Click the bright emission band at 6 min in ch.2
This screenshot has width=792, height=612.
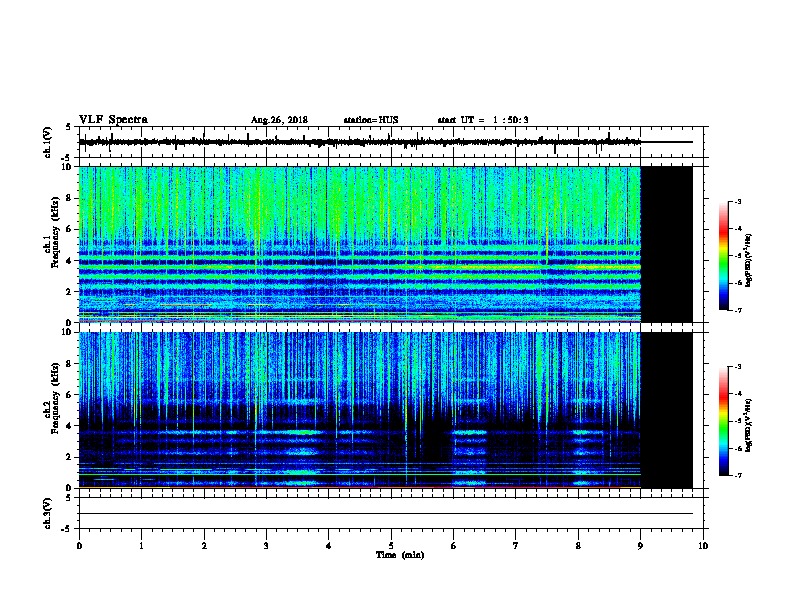pyautogui.click(x=470, y=433)
